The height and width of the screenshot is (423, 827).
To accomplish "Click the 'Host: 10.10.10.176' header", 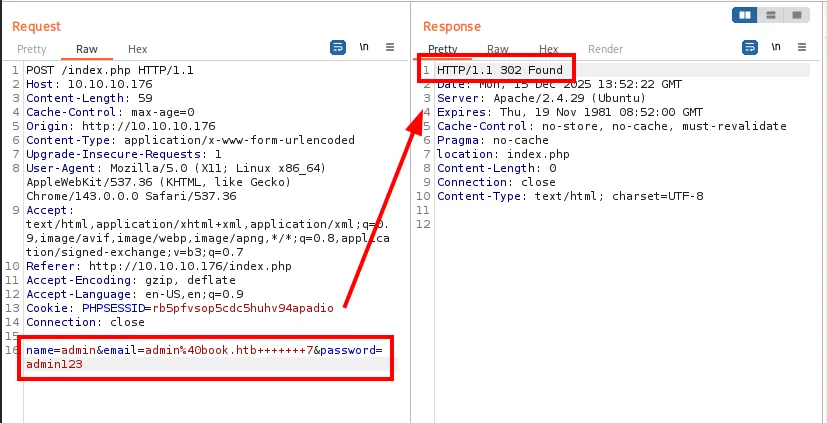I will pos(89,84).
